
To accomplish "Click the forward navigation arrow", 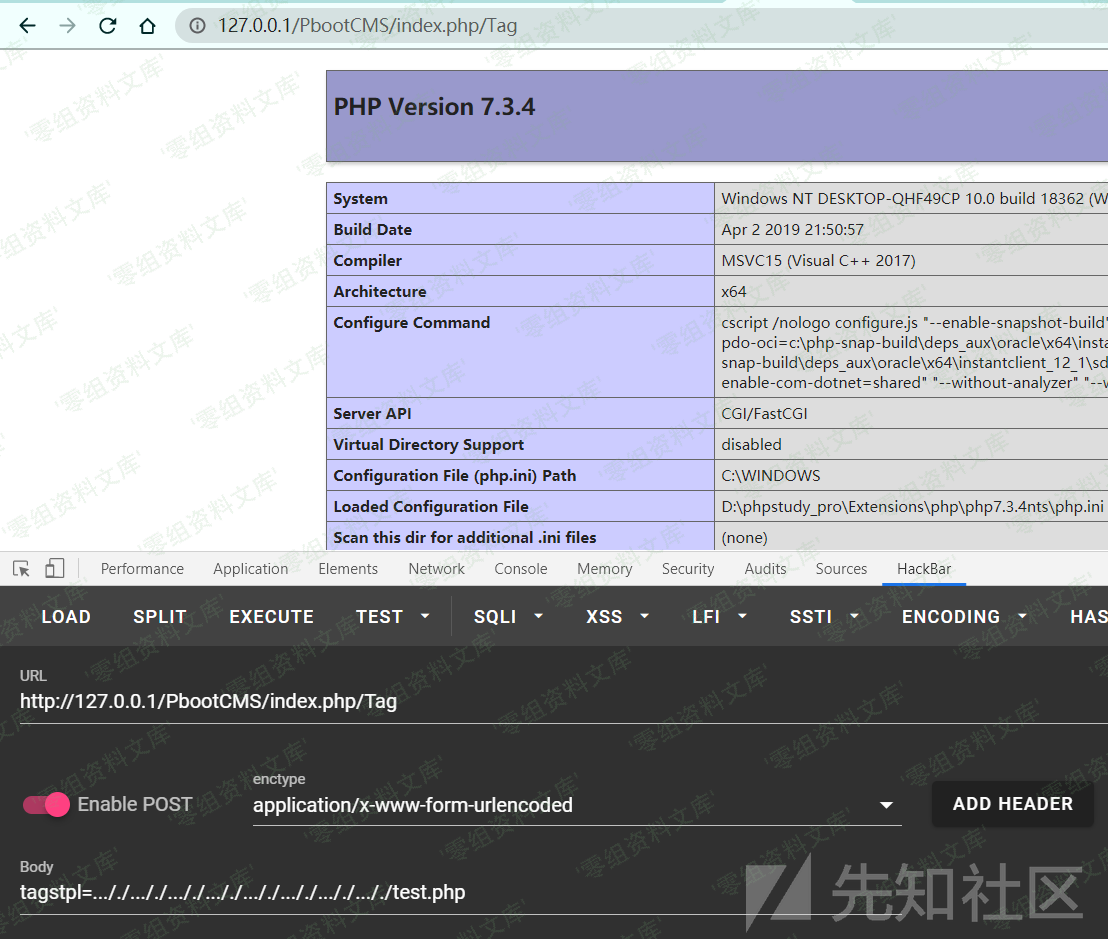I will tap(66, 25).
